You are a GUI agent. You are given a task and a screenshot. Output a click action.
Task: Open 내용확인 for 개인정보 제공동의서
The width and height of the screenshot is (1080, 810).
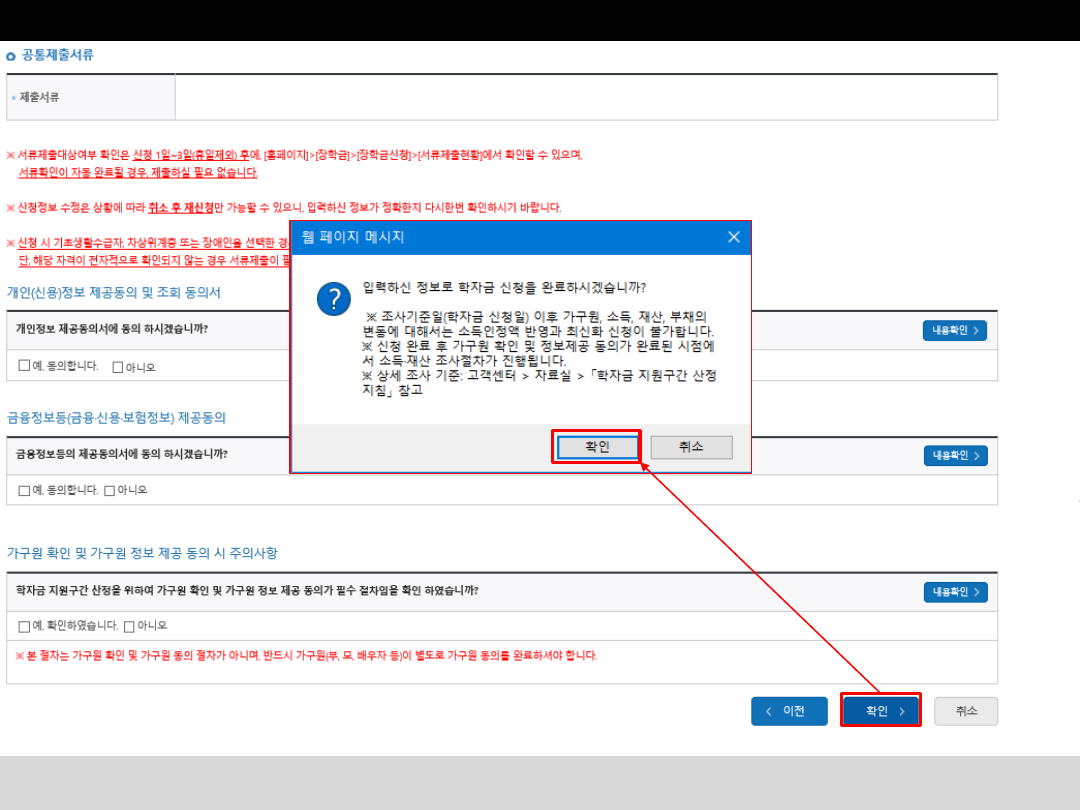pyautogui.click(x=954, y=330)
